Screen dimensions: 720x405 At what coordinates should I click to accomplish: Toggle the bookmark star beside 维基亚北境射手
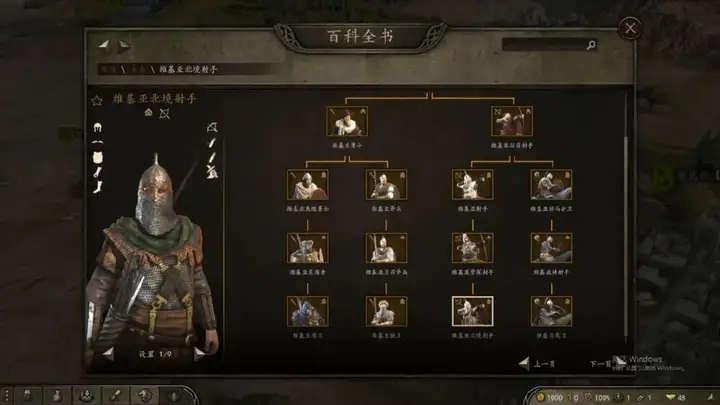pyautogui.click(x=96, y=101)
